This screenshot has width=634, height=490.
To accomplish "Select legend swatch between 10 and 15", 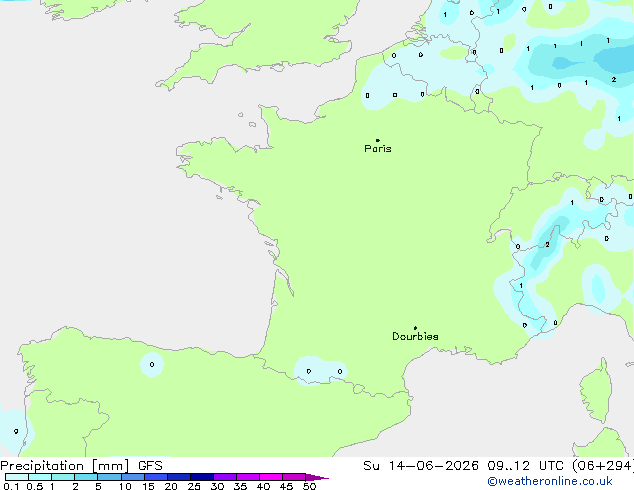I will 133,477.
